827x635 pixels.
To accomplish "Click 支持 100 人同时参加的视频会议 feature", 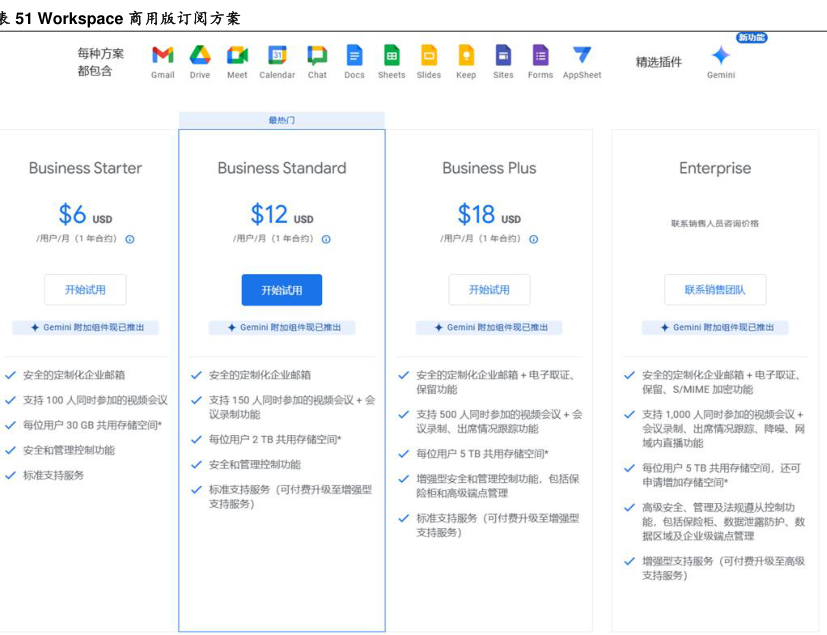I will pyautogui.click(x=95, y=400).
